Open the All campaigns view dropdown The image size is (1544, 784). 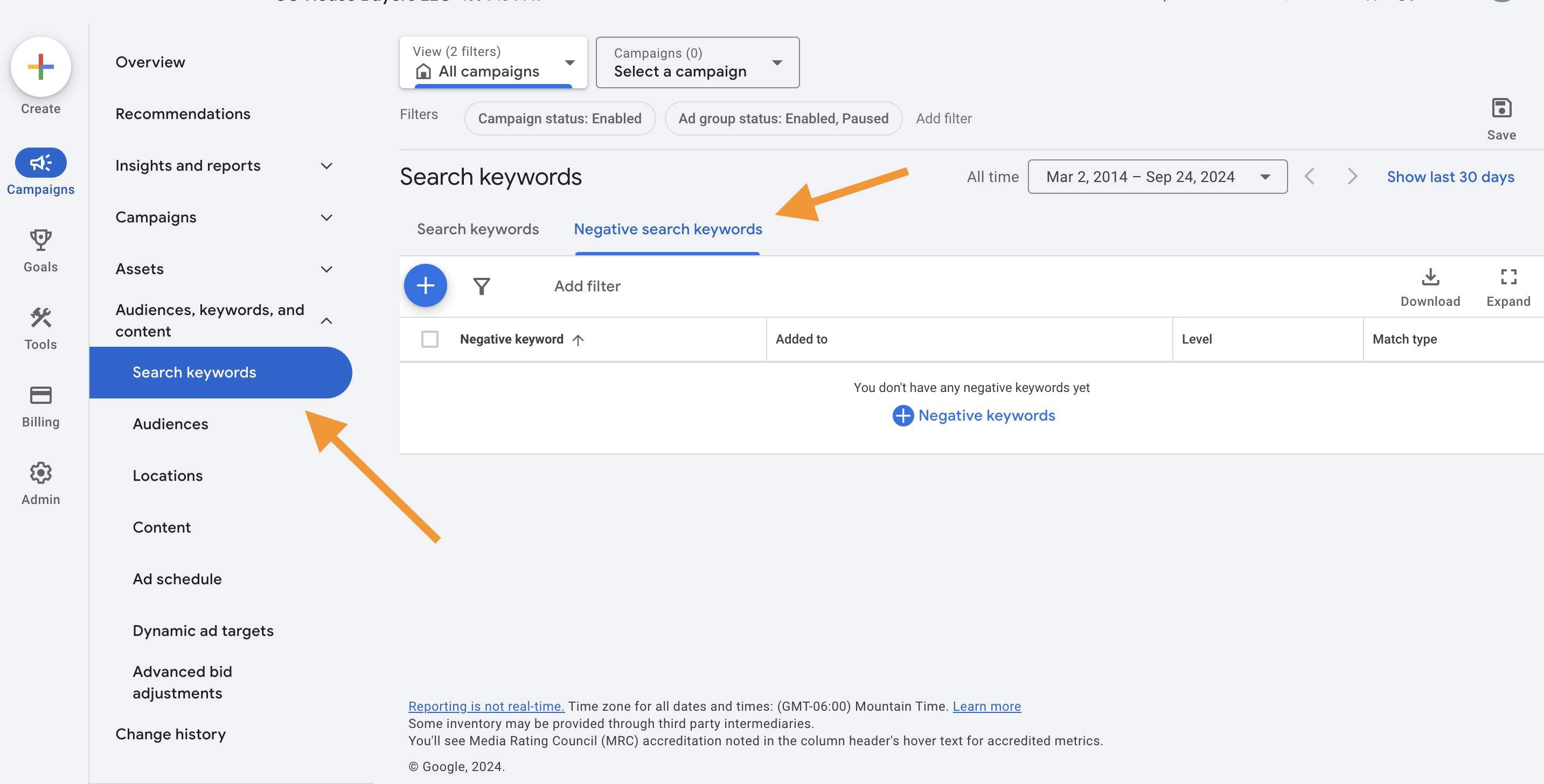[x=493, y=62]
